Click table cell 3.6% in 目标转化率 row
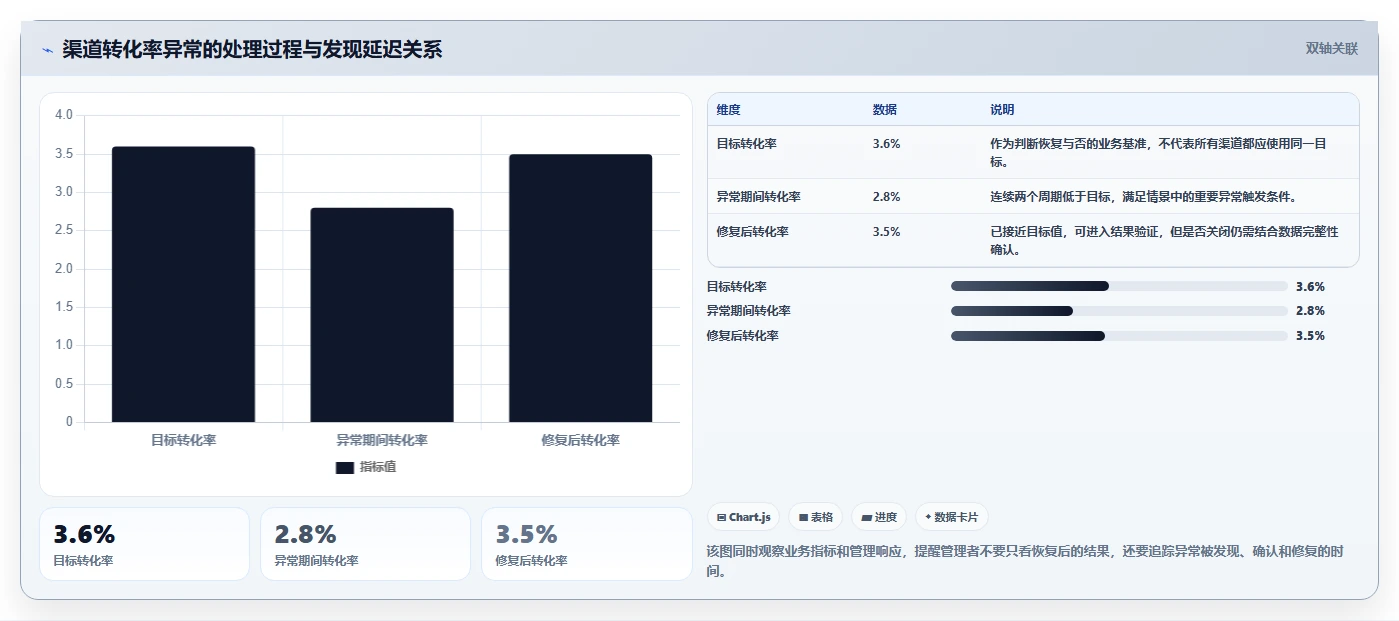 point(886,144)
